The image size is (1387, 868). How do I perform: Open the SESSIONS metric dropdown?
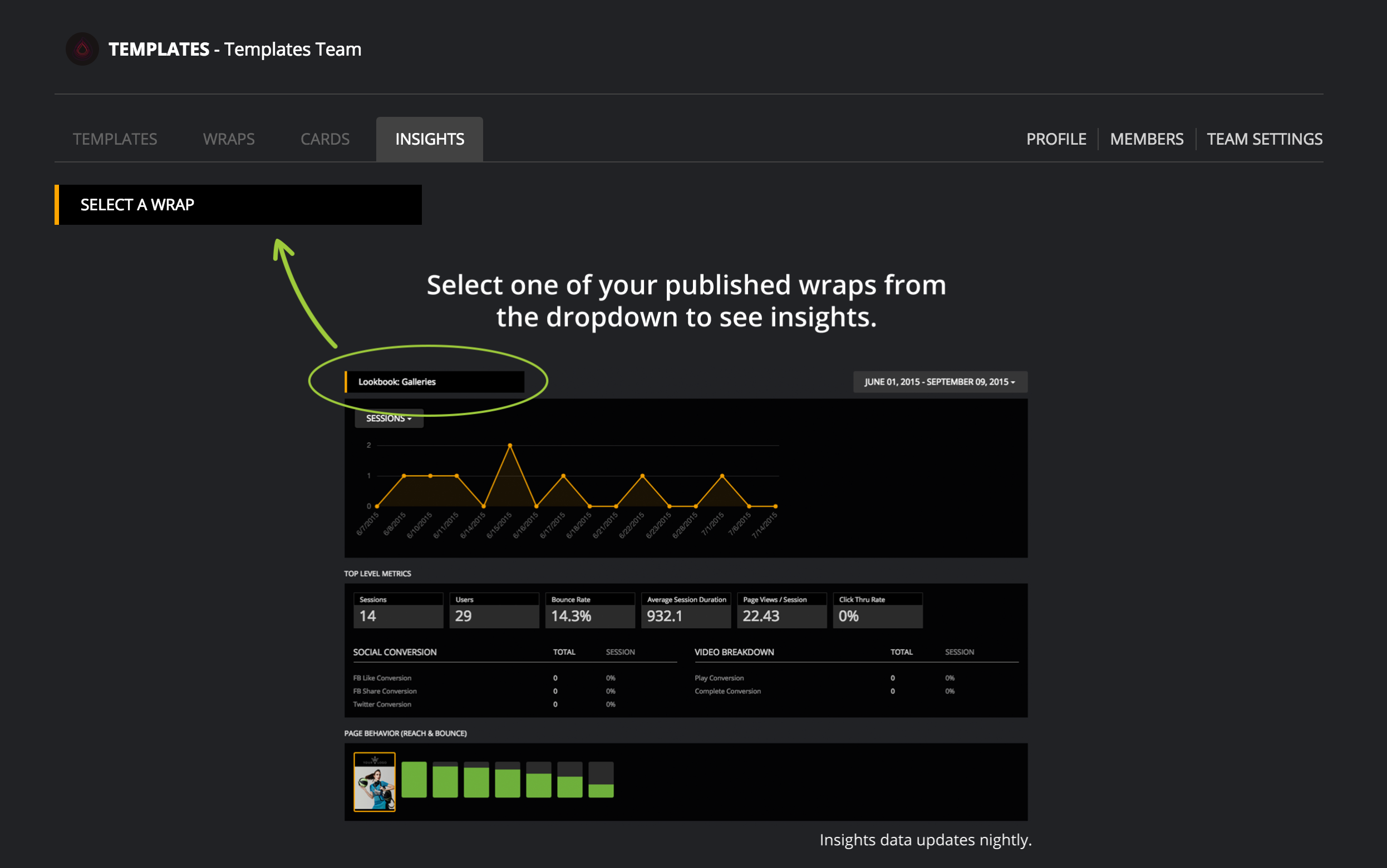388,418
